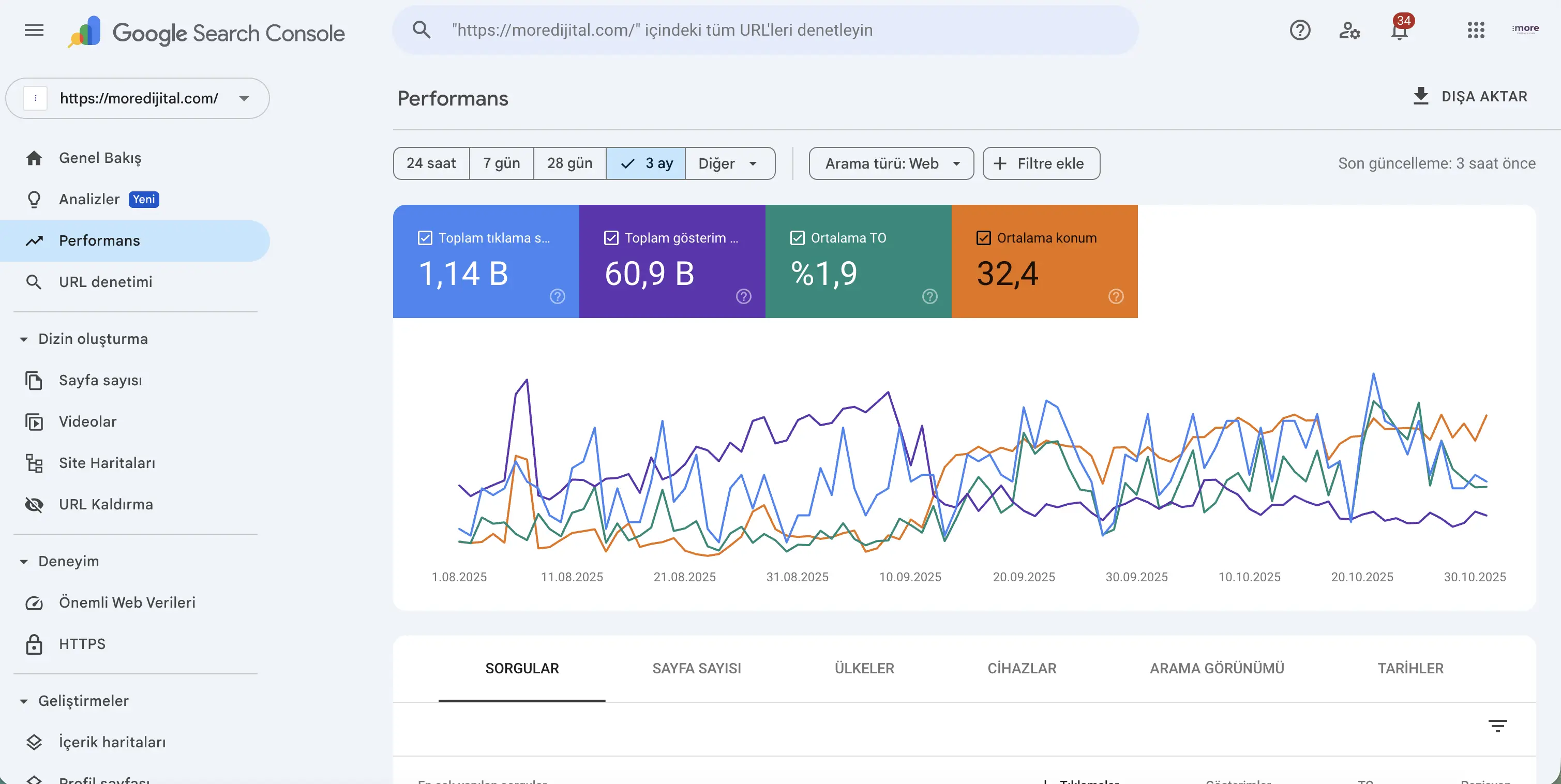Uncheck Toplam tıklama sayısı metric

tap(425, 238)
